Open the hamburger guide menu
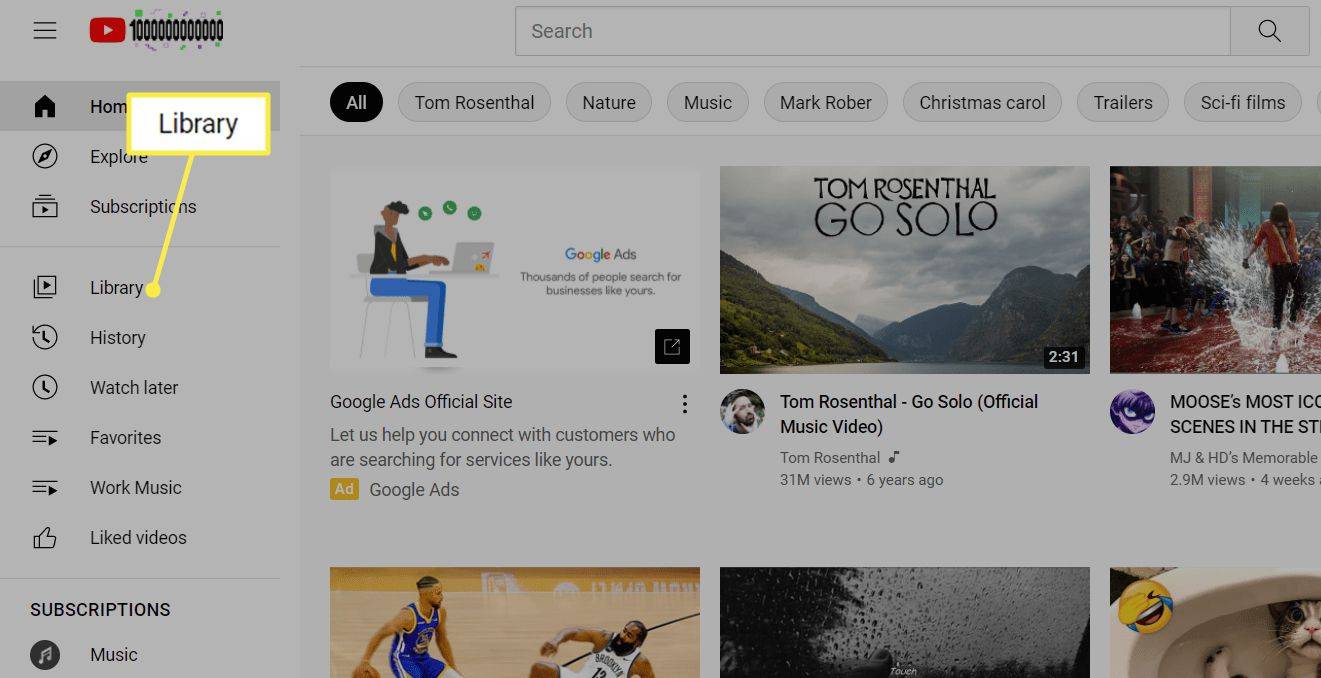The width and height of the screenshot is (1321, 678). pos(45,31)
